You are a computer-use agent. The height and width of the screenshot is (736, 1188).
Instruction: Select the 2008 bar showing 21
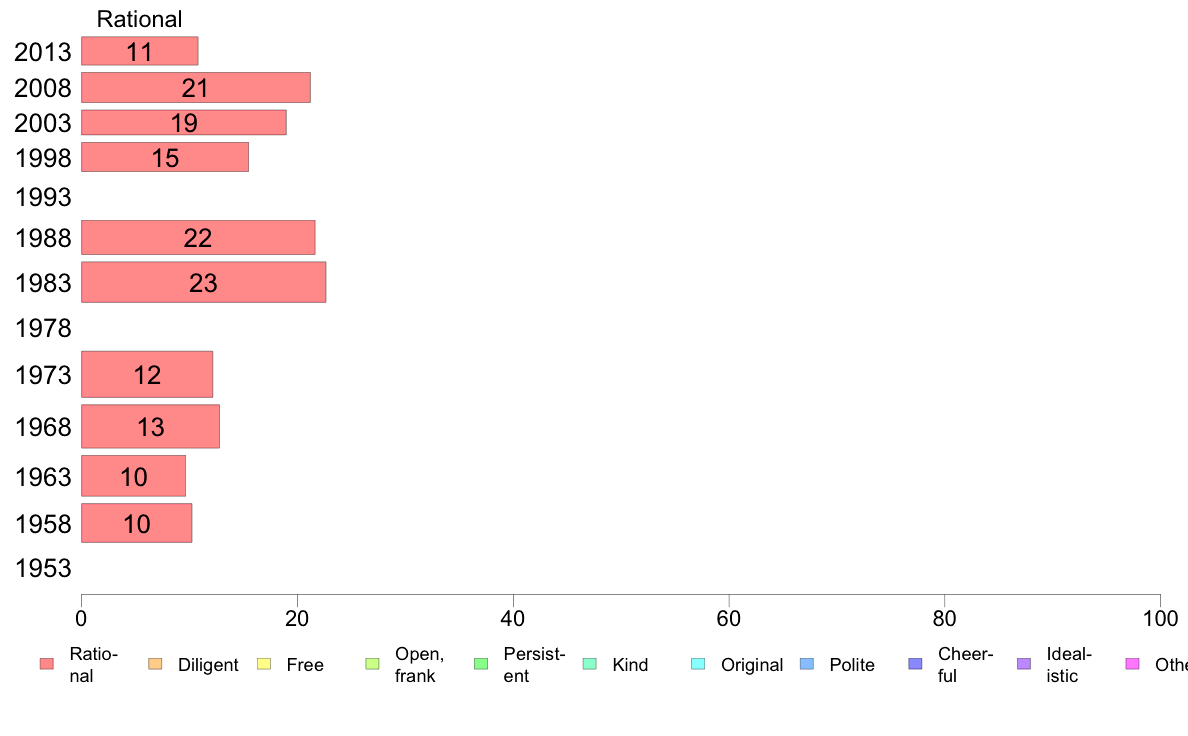pos(195,87)
